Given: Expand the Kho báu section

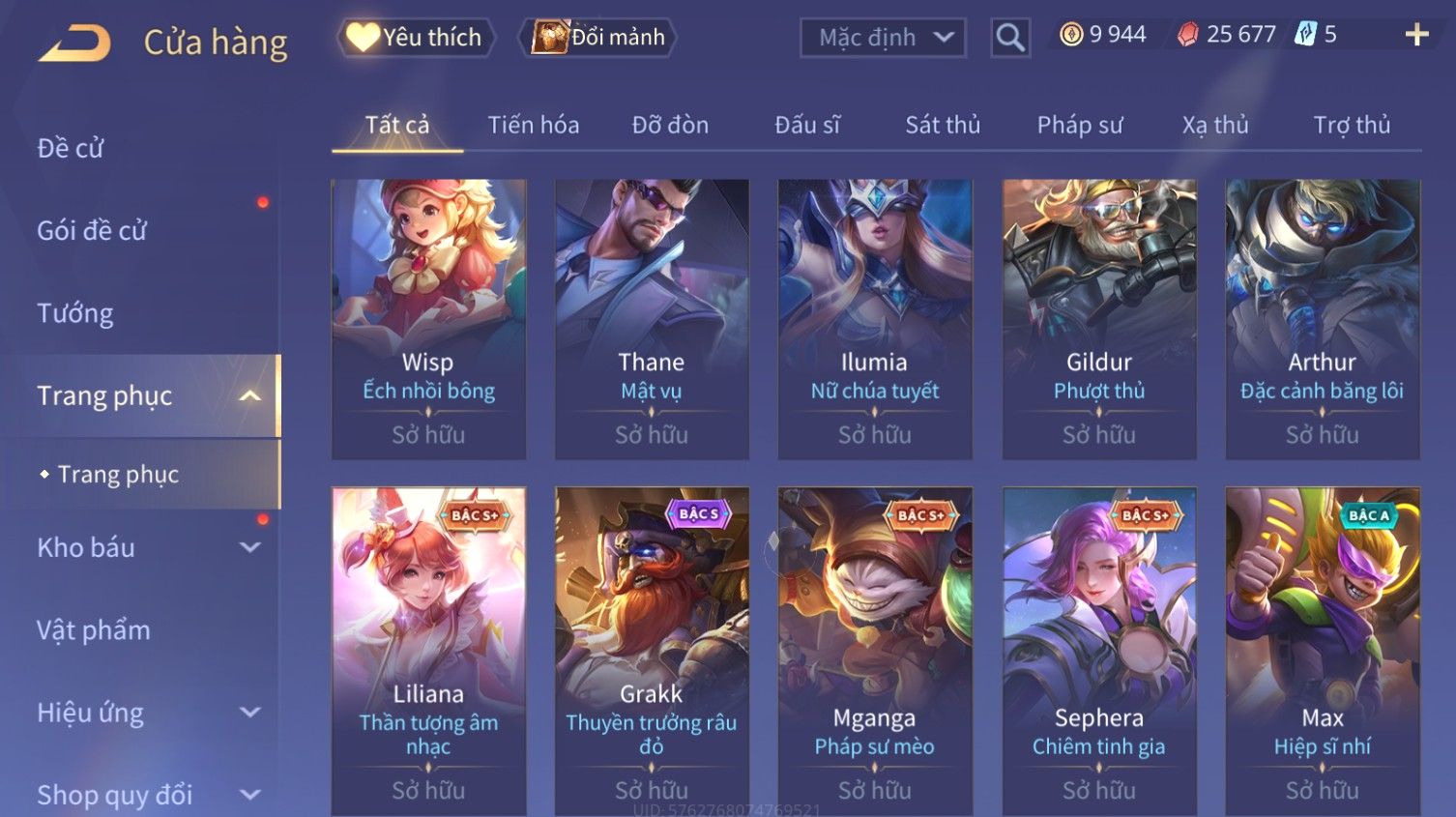Looking at the screenshot, I should [x=250, y=547].
